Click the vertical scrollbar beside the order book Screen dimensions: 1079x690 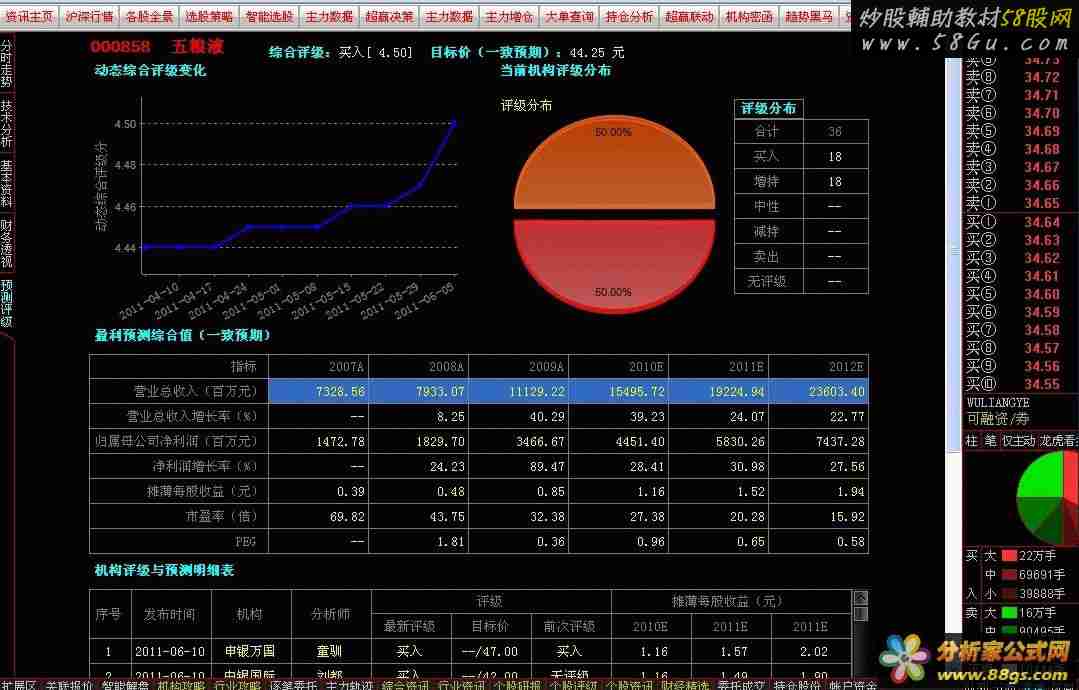(x=953, y=255)
